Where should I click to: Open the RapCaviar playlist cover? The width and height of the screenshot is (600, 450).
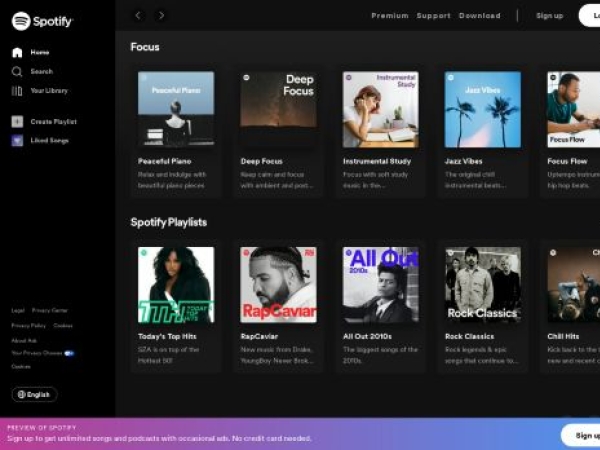click(278, 285)
